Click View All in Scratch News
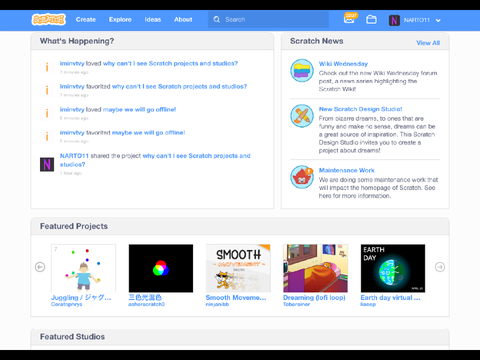This screenshot has width=480, height=360. point(428,43)
